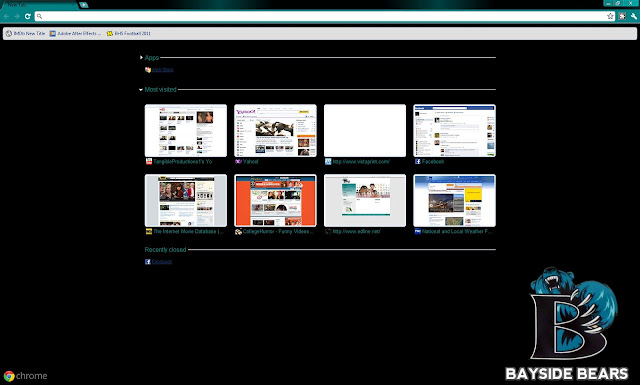Viewport: 640px width, 385px height.
Task: Reopen Facebook from Recently closed
Action: click(x=162, y=262)
